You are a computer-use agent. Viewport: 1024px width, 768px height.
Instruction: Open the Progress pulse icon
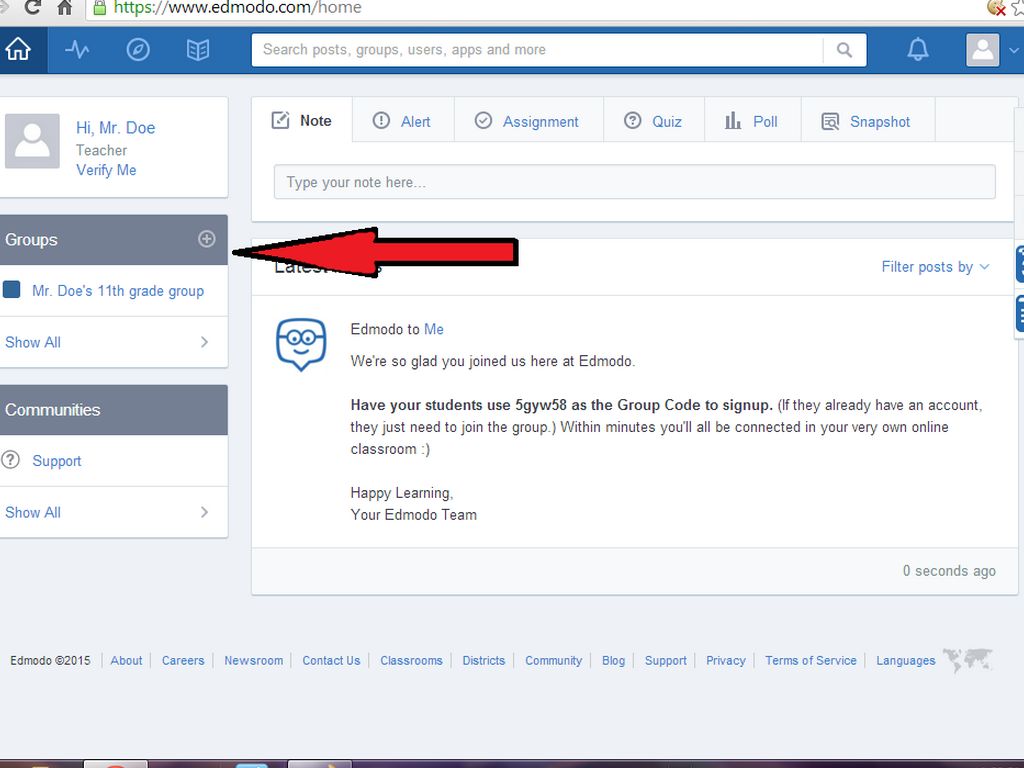coord(77,49)
